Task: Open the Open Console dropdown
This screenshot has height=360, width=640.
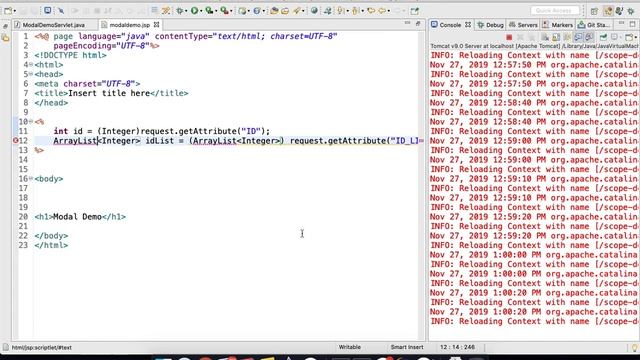Action: click(x=636, y=38)
